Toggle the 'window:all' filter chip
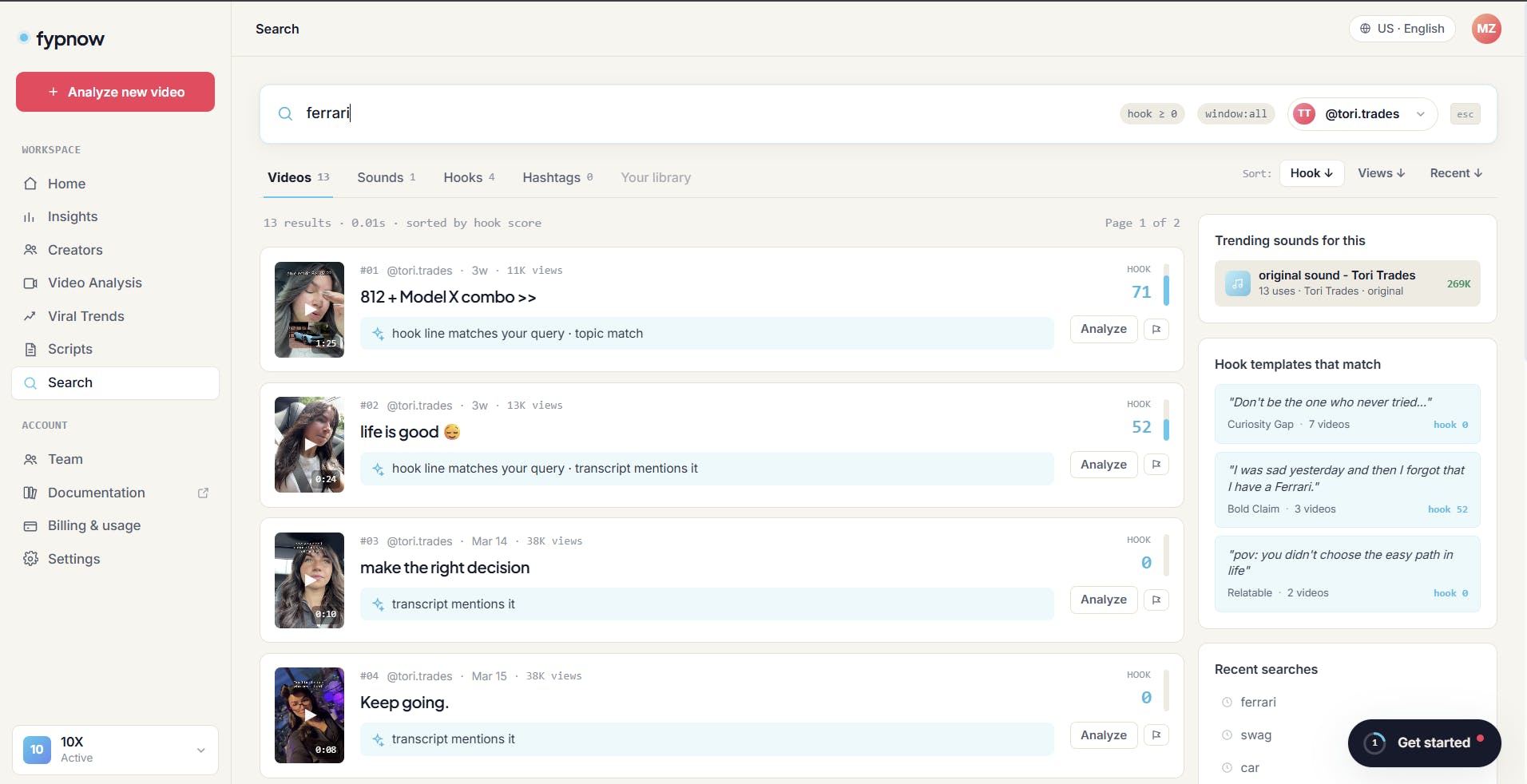The height and width of the screenshot is (784, 1527). [1235, 114]
